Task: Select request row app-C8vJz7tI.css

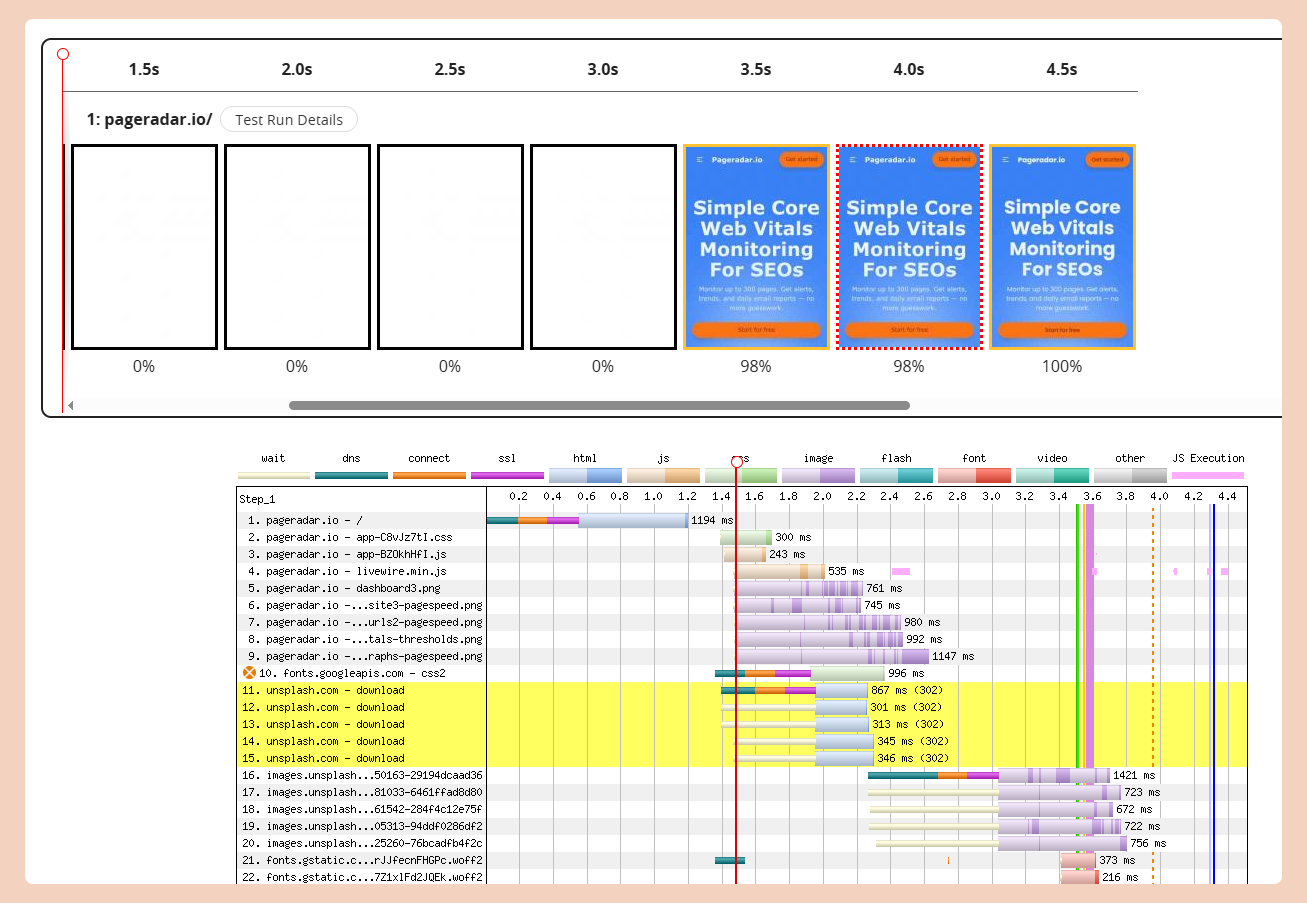Action: (x=742, y=538)
